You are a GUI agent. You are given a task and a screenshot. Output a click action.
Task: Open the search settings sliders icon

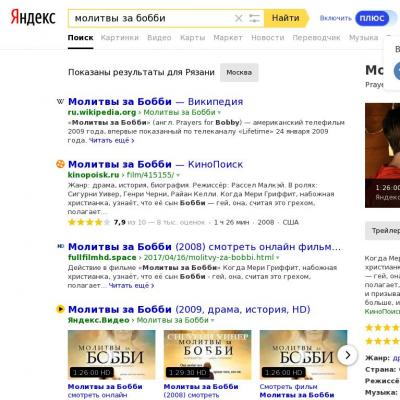(x=254, y=18)
